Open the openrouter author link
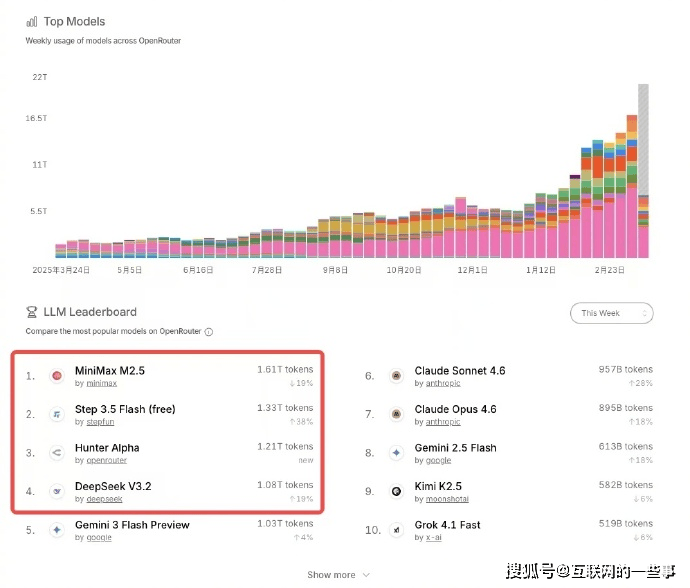This screenshot has height=588, width=690. pyautogui.click(x=106, y=460)
